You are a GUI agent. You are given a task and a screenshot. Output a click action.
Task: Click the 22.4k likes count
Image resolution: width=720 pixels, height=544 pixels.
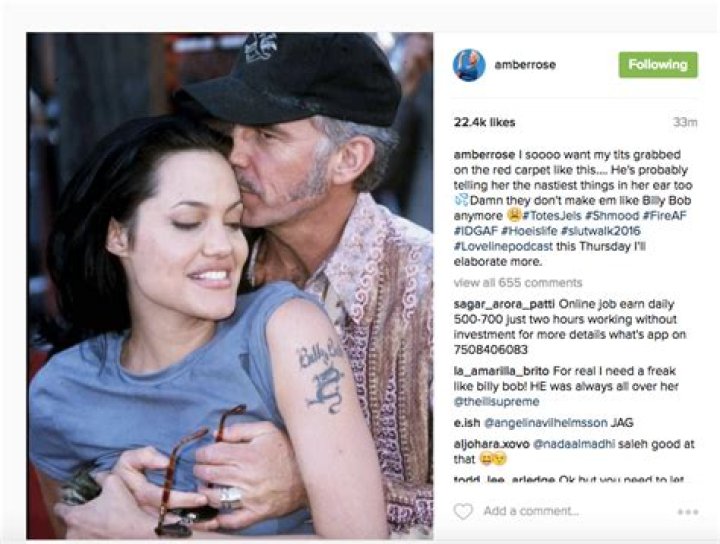[x=484, y=122]
